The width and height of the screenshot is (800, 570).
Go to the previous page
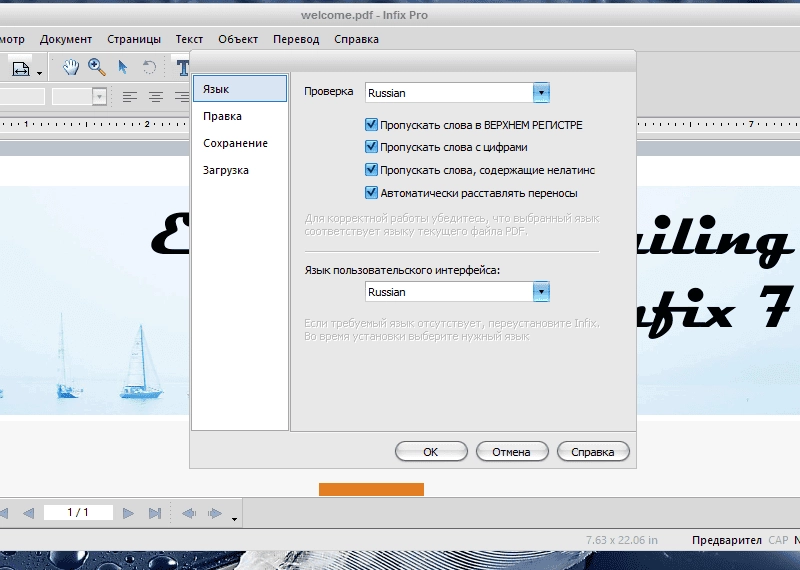point(29,513)
